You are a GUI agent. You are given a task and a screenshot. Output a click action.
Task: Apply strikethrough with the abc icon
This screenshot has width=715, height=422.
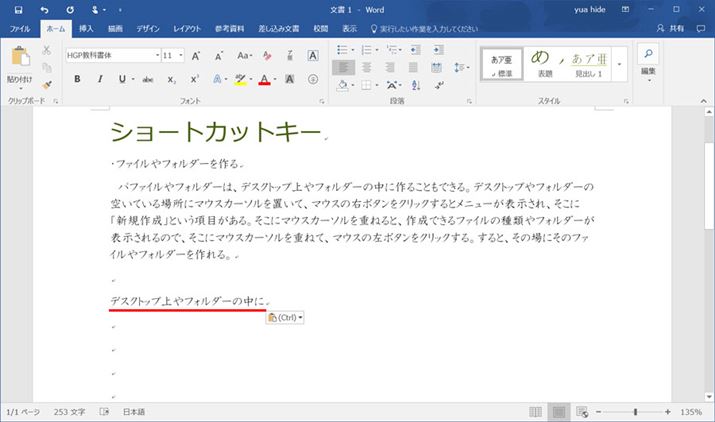click(147, 79)
